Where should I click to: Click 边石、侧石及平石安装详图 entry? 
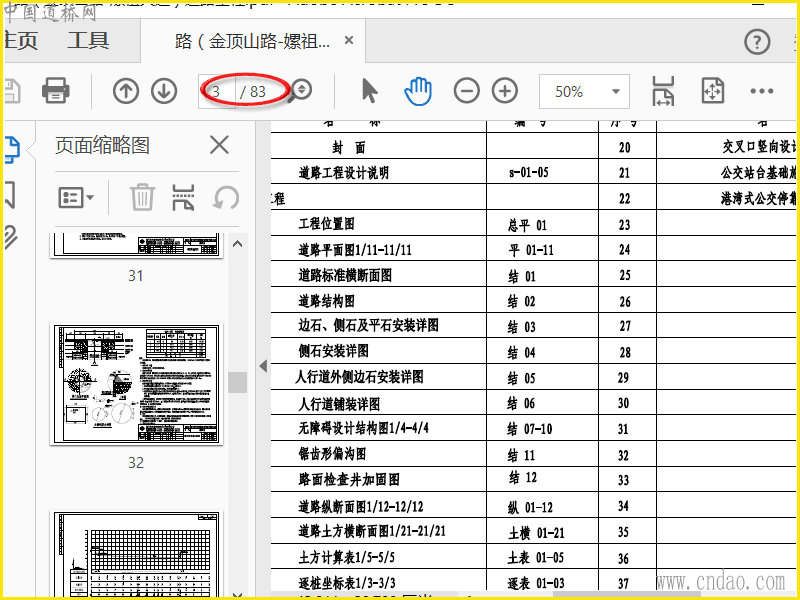(368, 326)
